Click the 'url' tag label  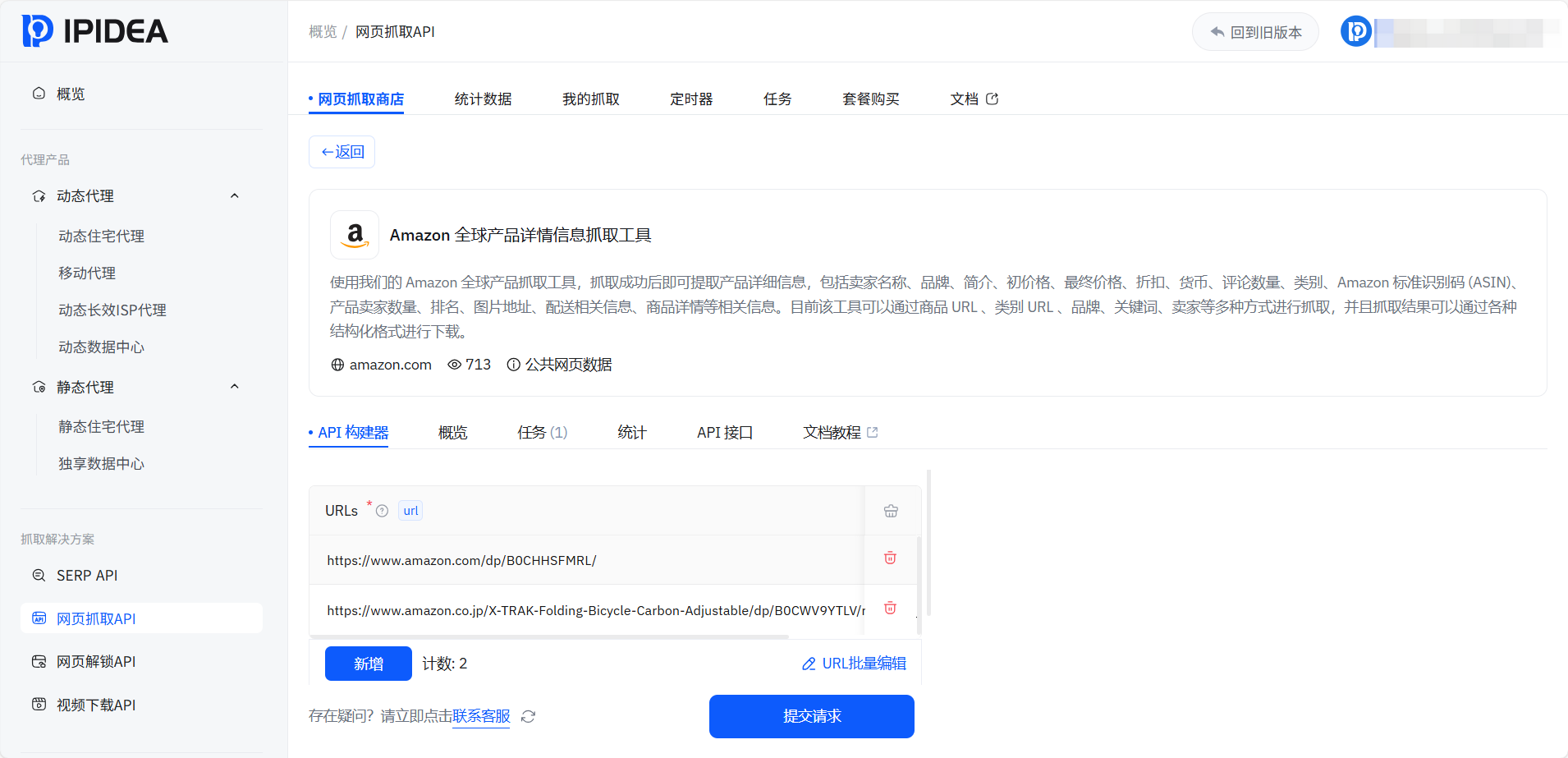410,511
